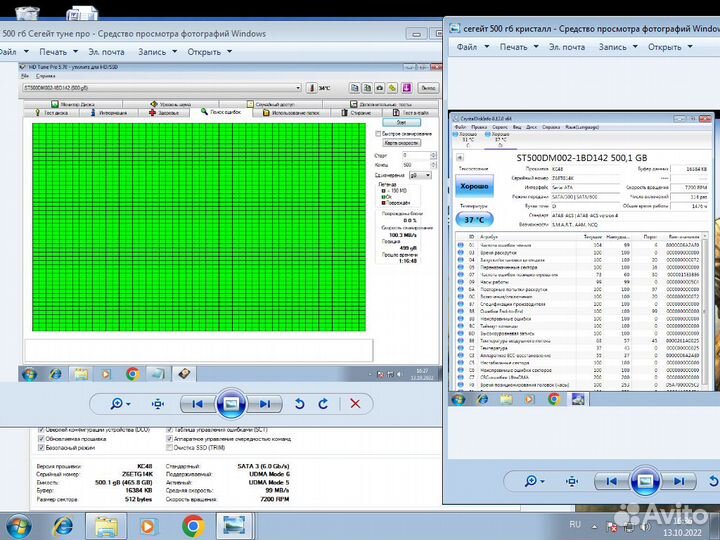This screenshot has width=720, height=540.
Task: Open Google Chrome from main taskbar
Action: (x=193, y=526)
